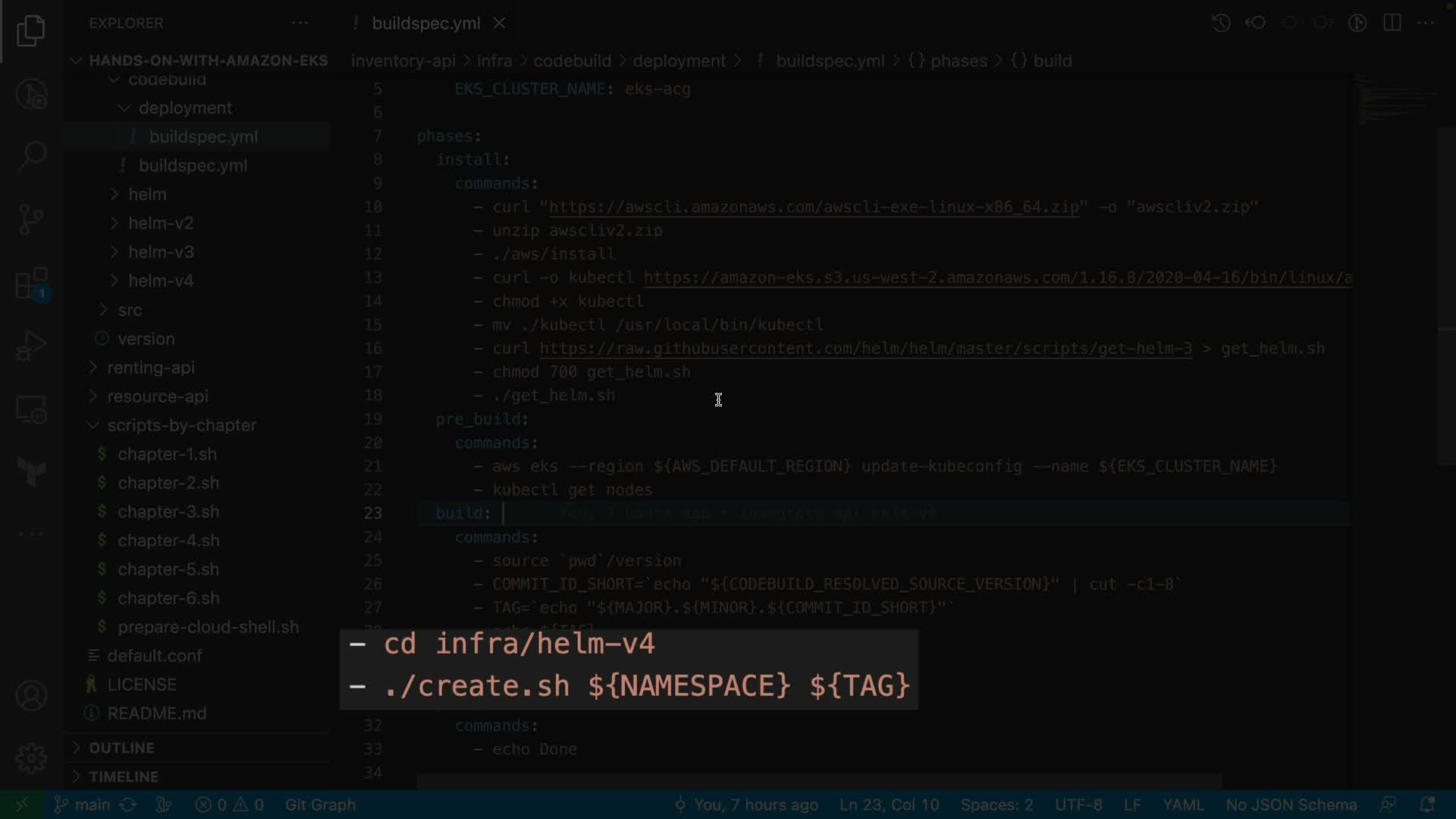Change the YAML language mode

coord(1182,805)
